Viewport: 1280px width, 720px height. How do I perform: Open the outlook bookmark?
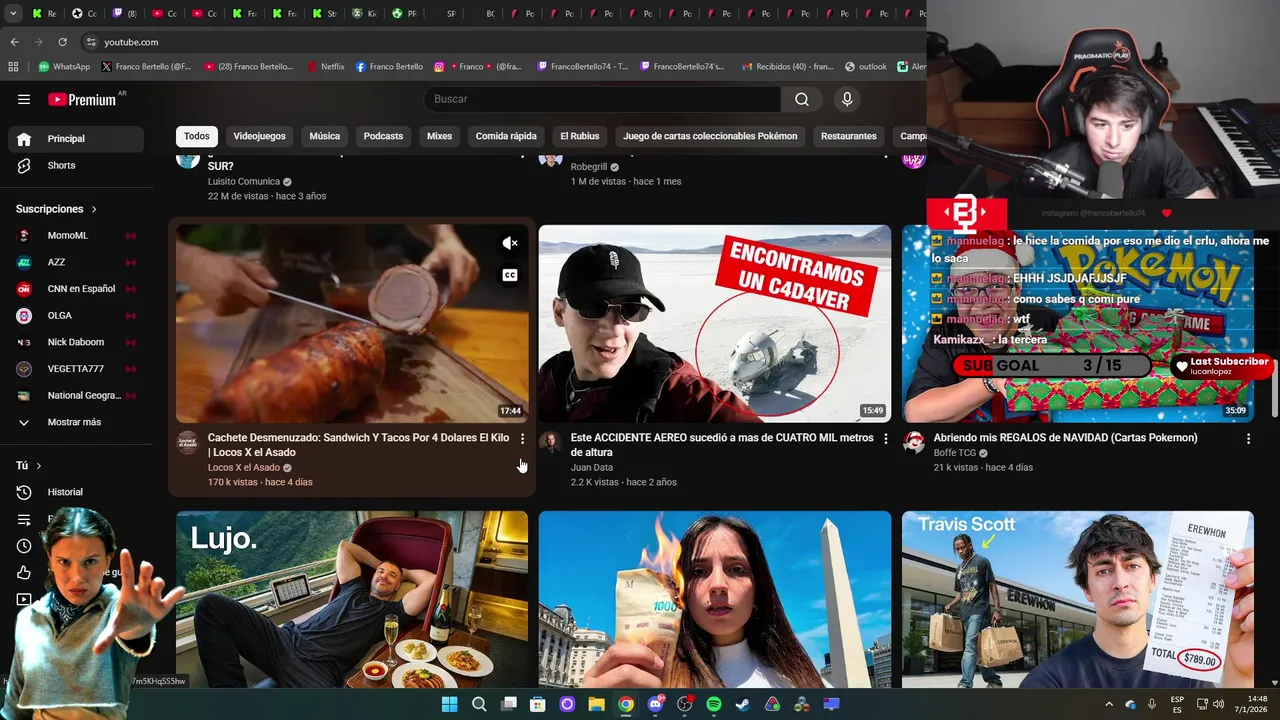point(866,67)
